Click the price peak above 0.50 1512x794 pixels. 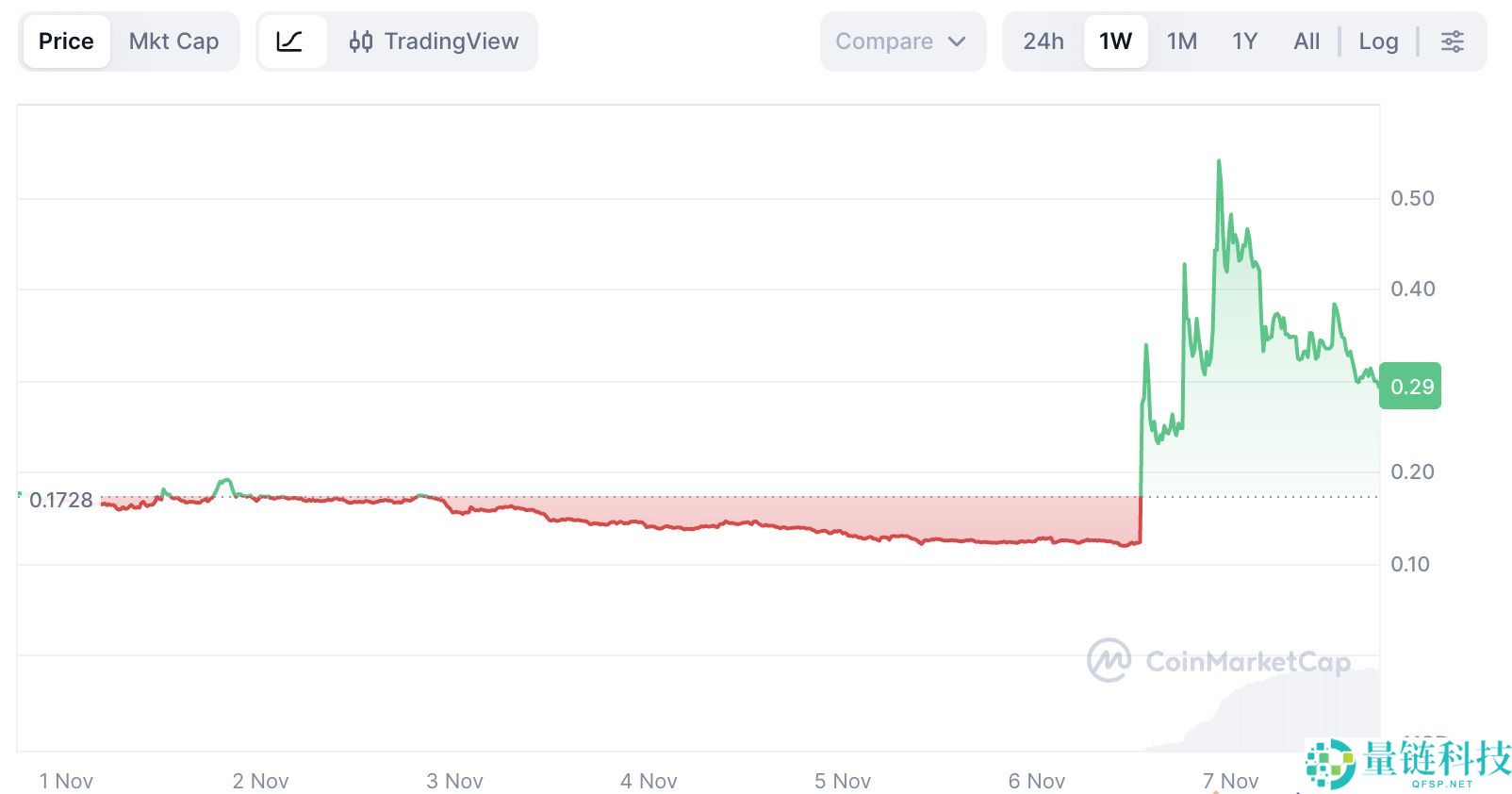coord(1219,163)
